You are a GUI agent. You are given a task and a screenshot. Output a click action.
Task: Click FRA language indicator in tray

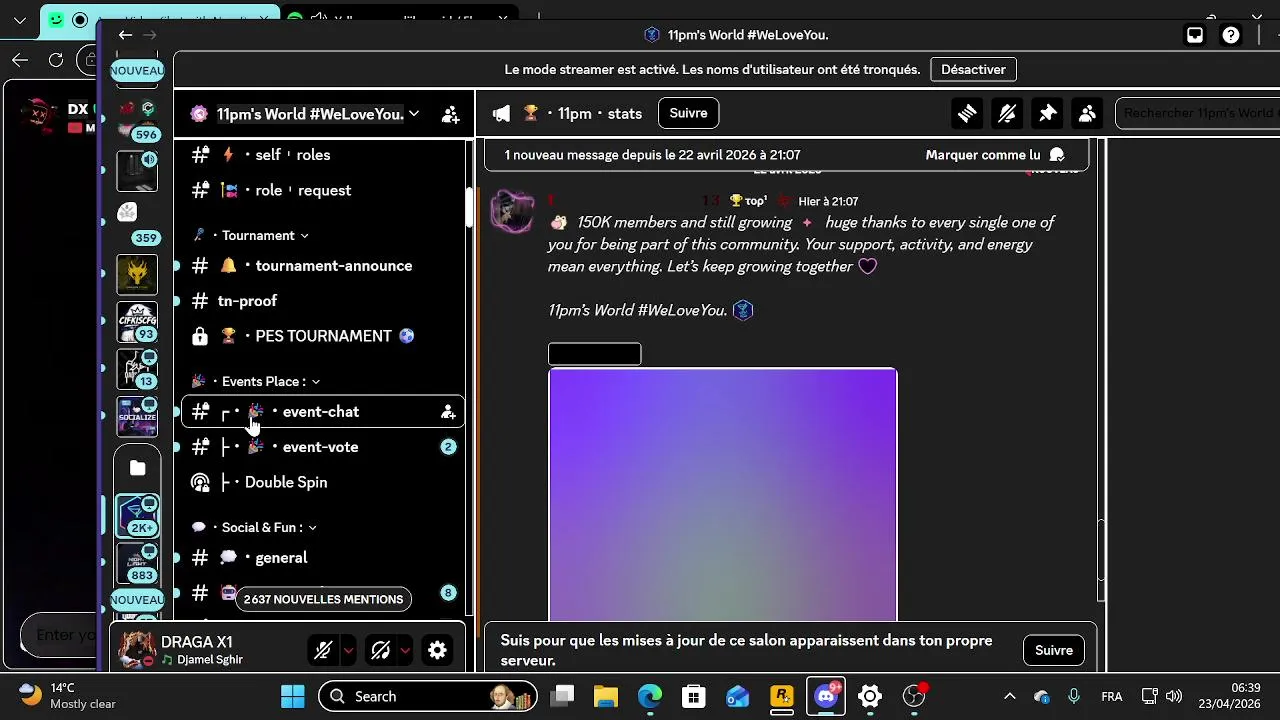[x=1111, y=696]
